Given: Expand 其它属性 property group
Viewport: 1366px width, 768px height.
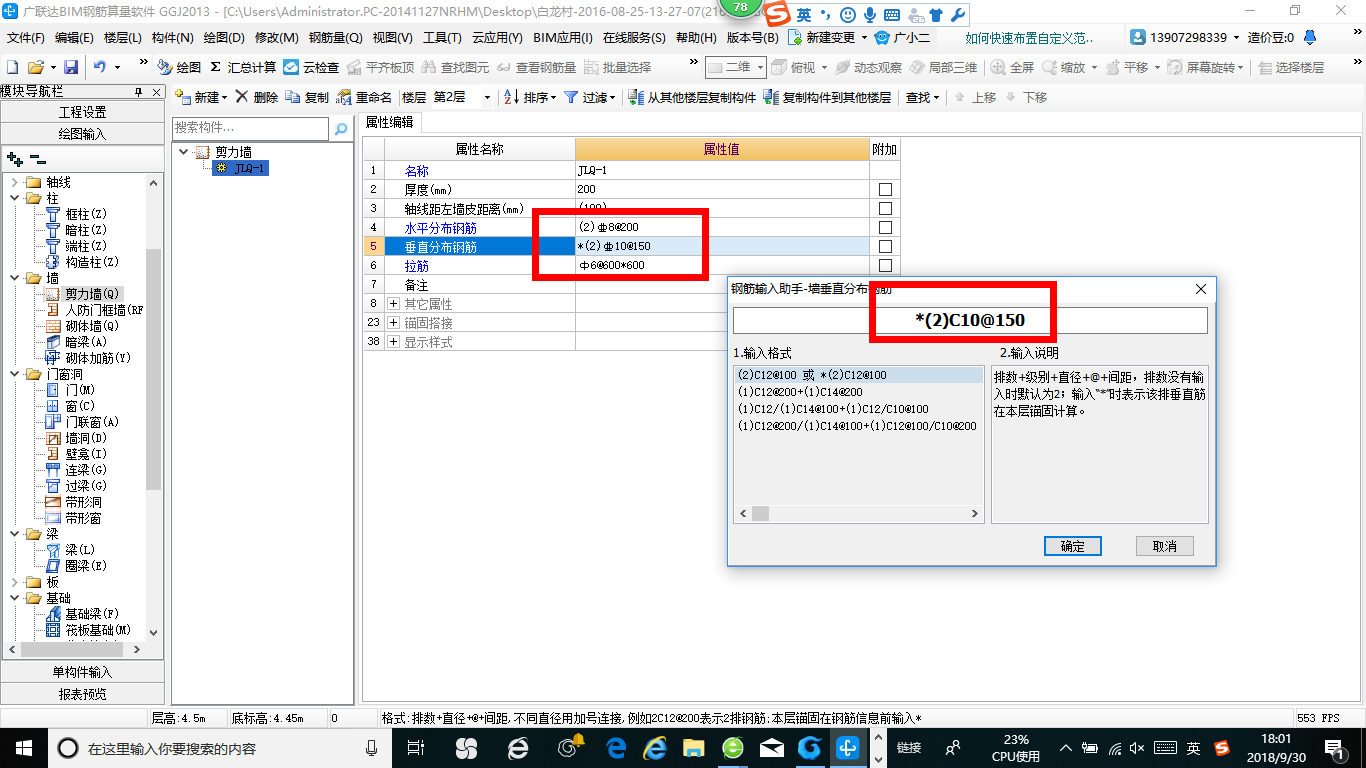Looking at the screenshot, I should click(393, 304).
